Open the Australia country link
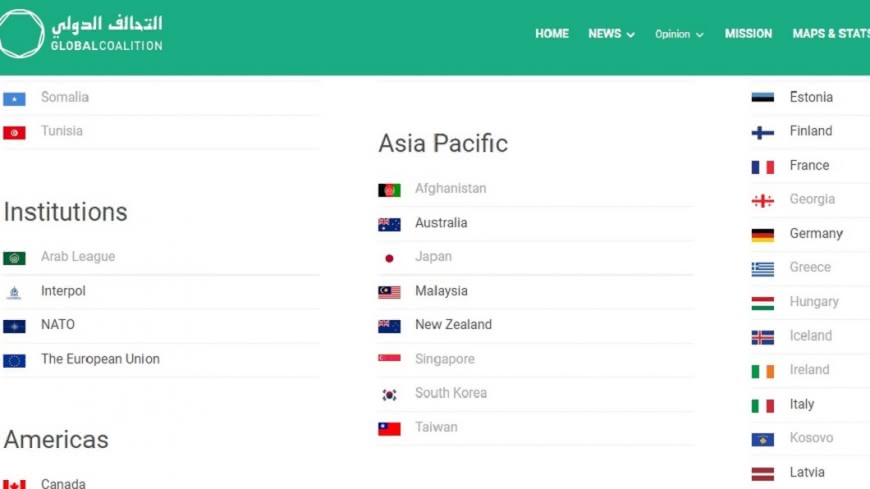The height and width of the screenshot is (489, 870). [441, 223]
